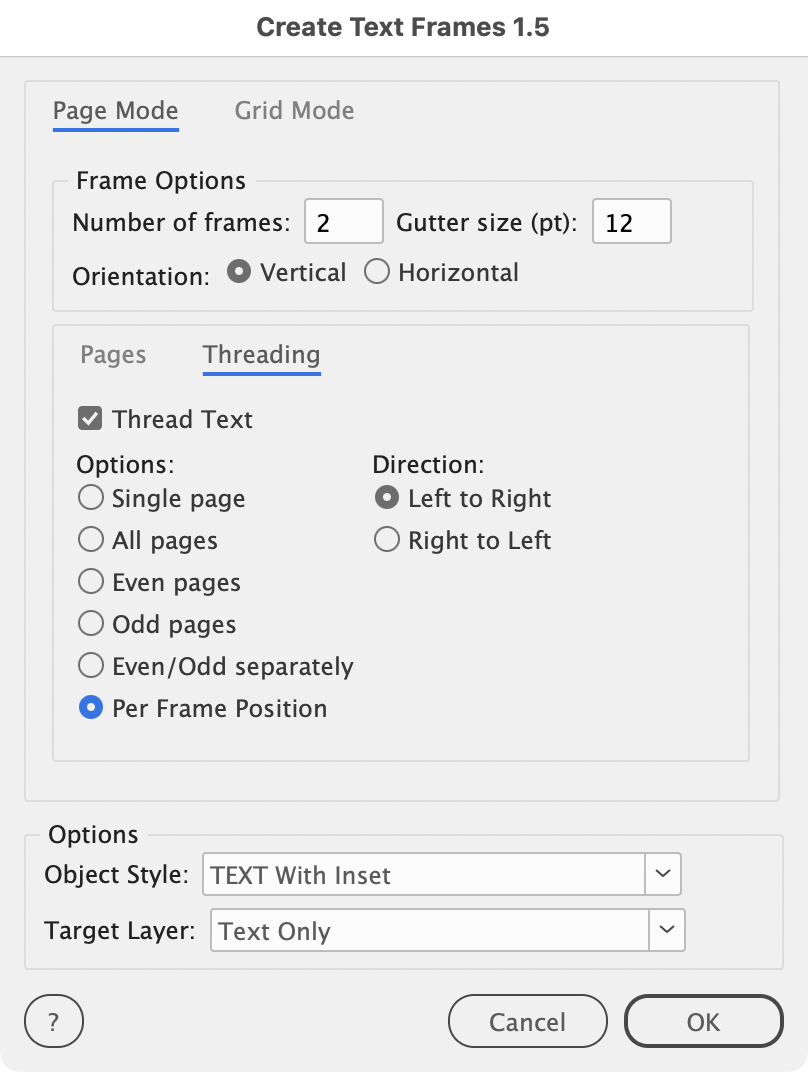Set direction to Left to Right

click(387, 498)
